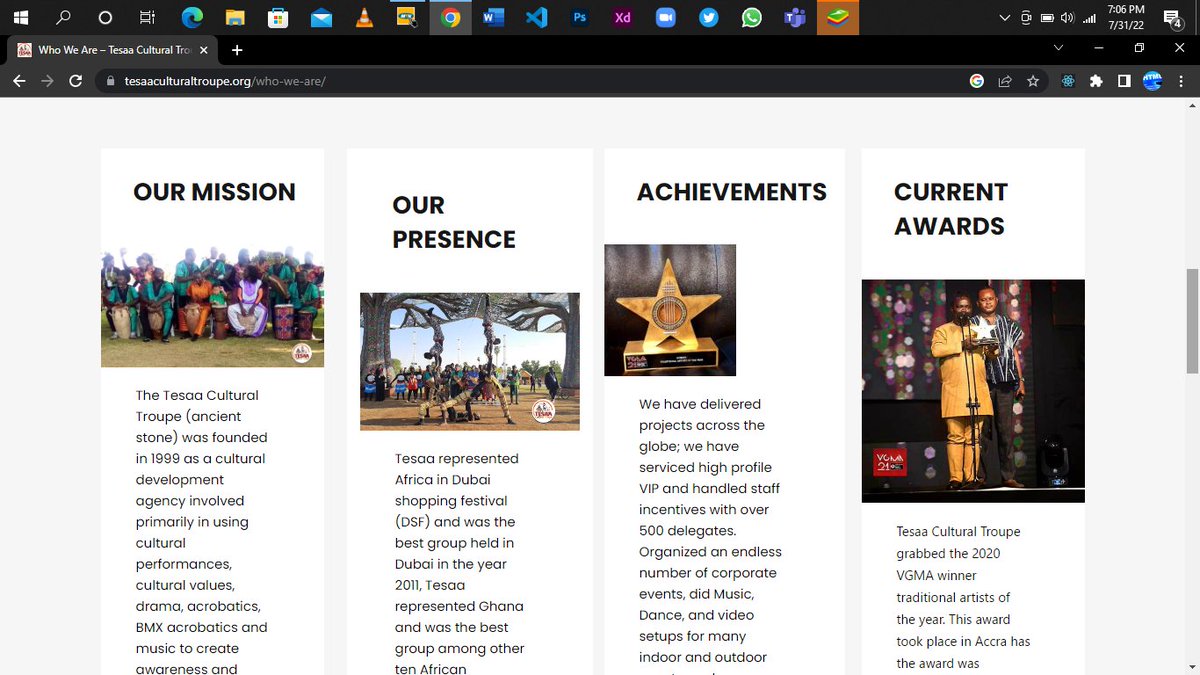Open the Chrome extensions puzzle menu
This screenshot has height=675, width=1200.
[1096, 81]
